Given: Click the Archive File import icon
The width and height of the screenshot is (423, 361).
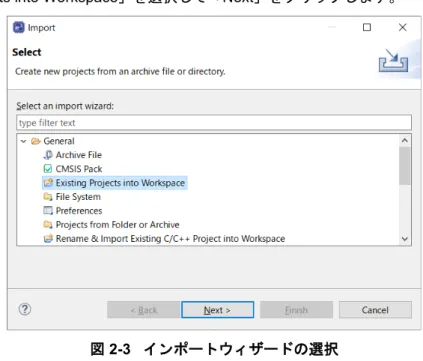Looking at the screenshot, I should 48,155.
